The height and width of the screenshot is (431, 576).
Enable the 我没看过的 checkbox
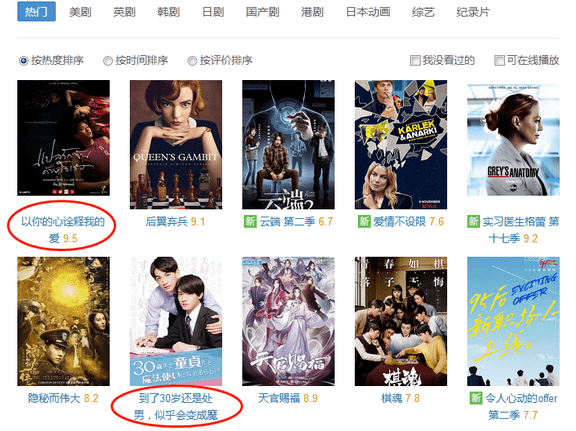415,61
